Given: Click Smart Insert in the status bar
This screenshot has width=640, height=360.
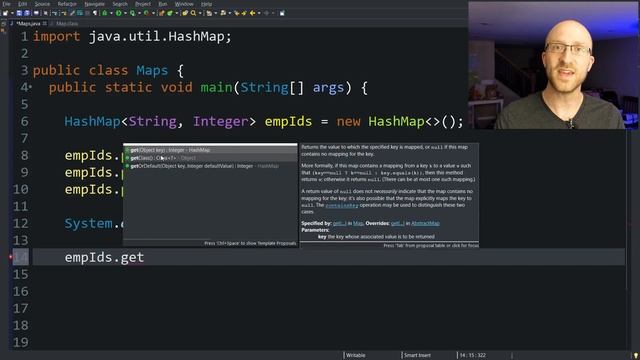Looking at the screenshot, I should [x=417, y=355].
